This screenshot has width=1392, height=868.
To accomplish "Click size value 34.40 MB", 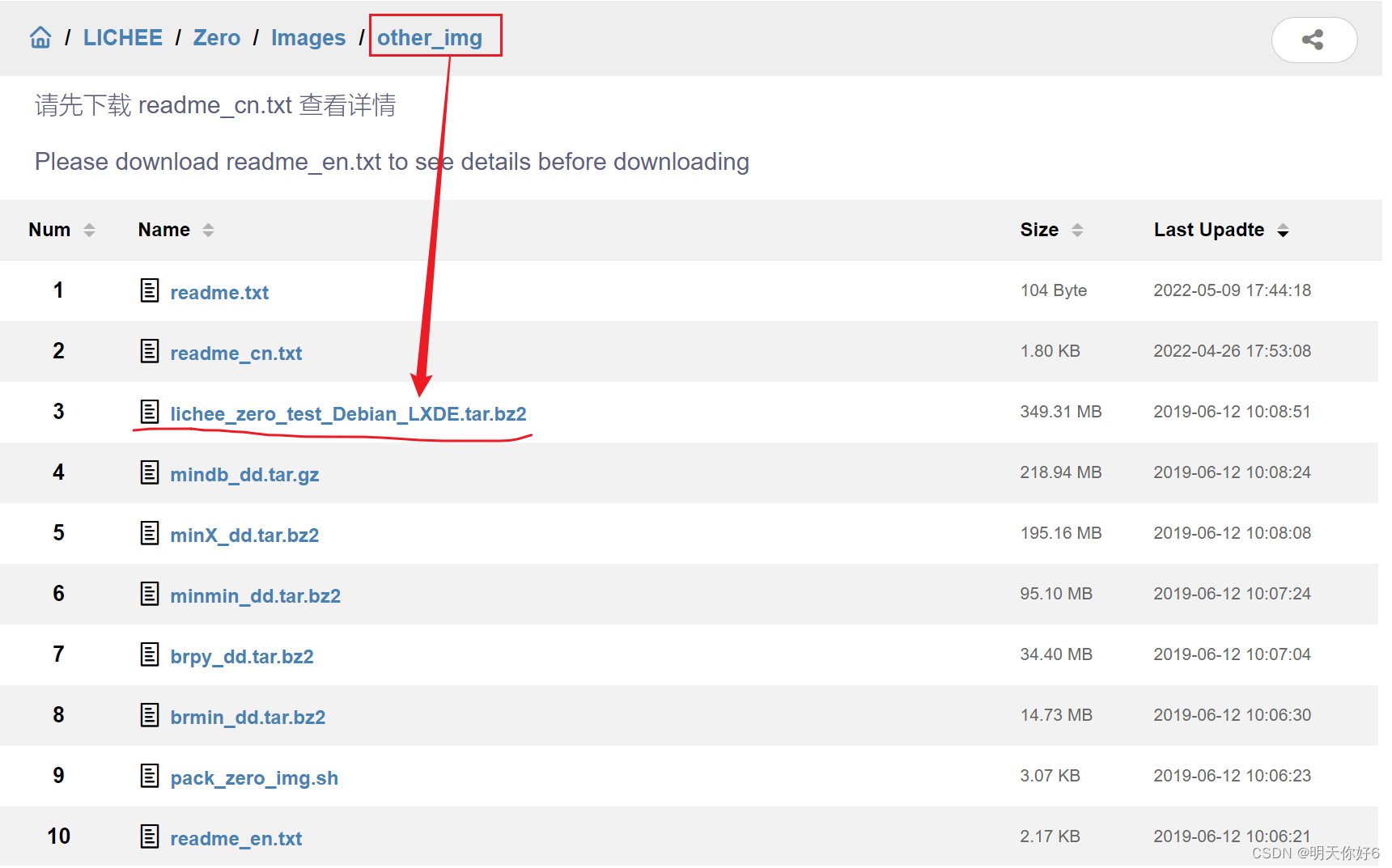I will click(x=1056, y=654).
